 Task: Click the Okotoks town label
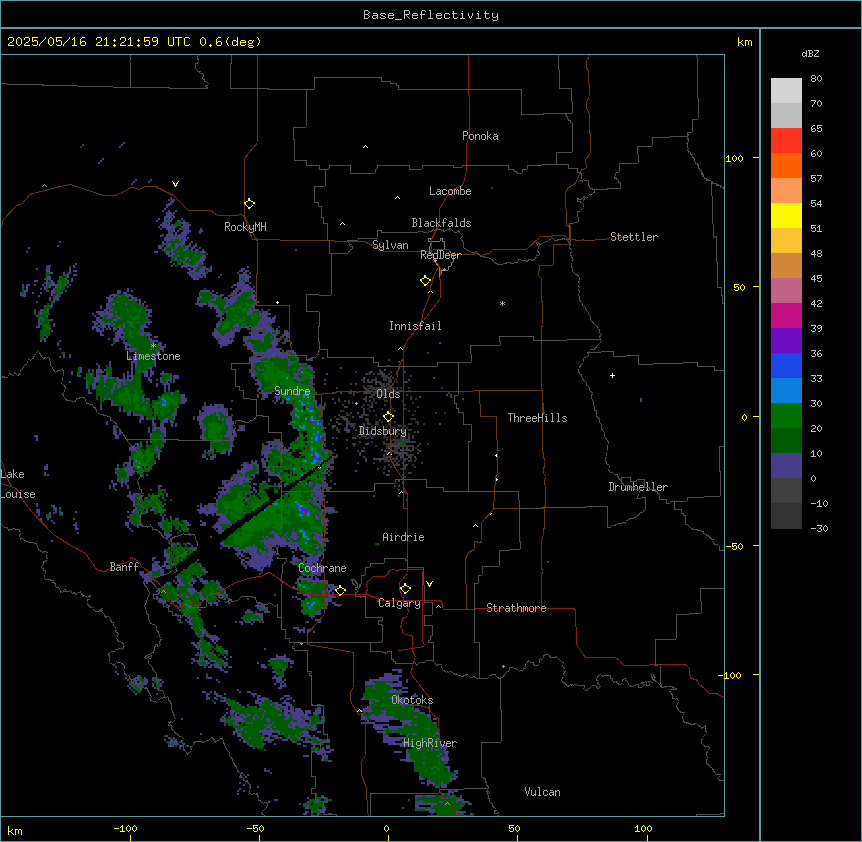[x=412, y=700]
